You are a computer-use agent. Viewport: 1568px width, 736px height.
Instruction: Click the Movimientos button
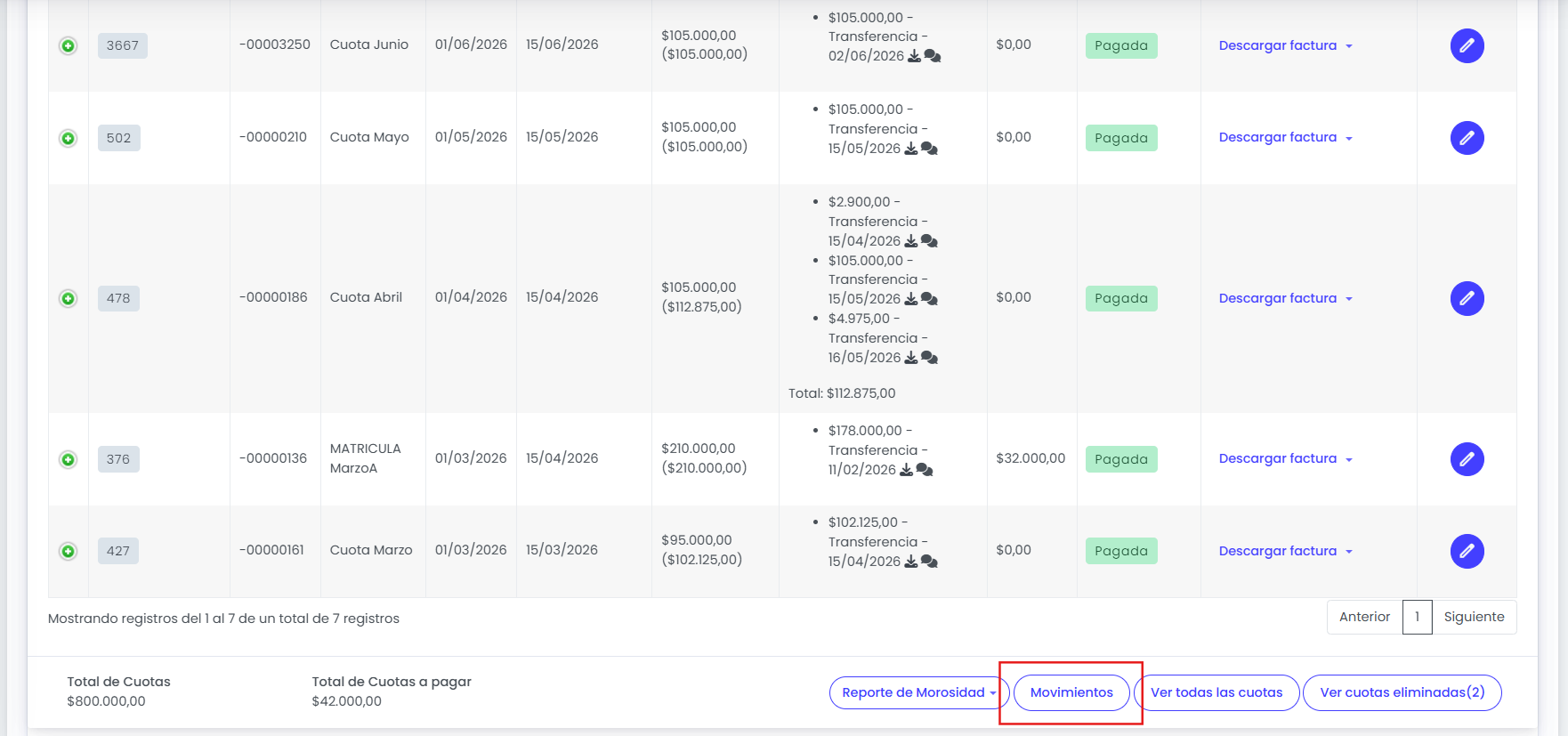tap(1071, 692)
